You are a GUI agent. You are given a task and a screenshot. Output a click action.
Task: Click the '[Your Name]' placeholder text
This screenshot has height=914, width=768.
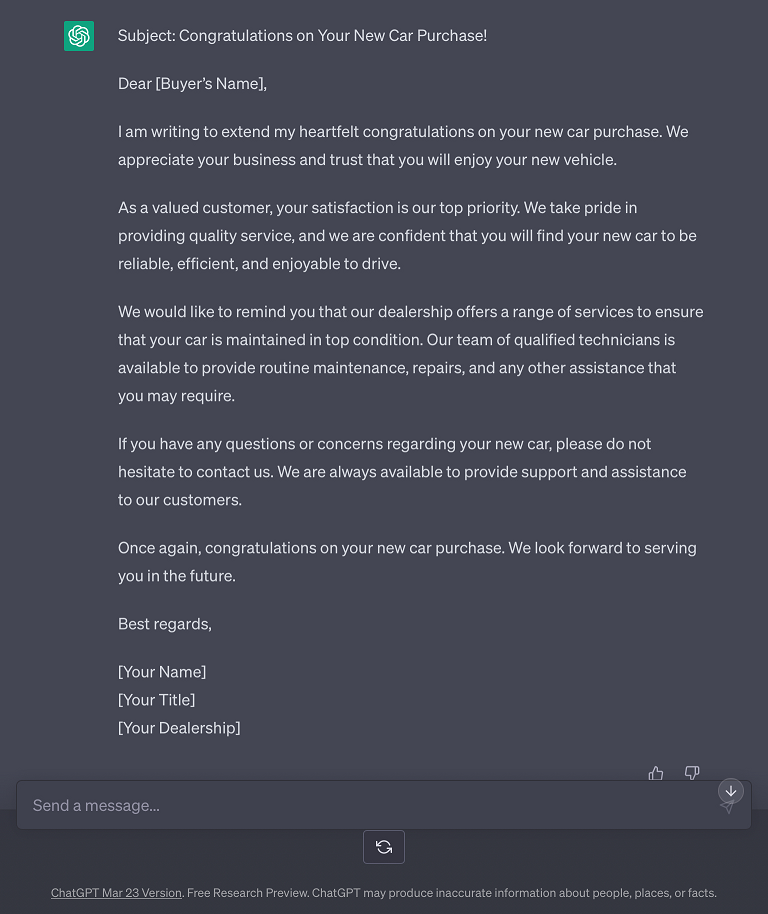point(162,672)
